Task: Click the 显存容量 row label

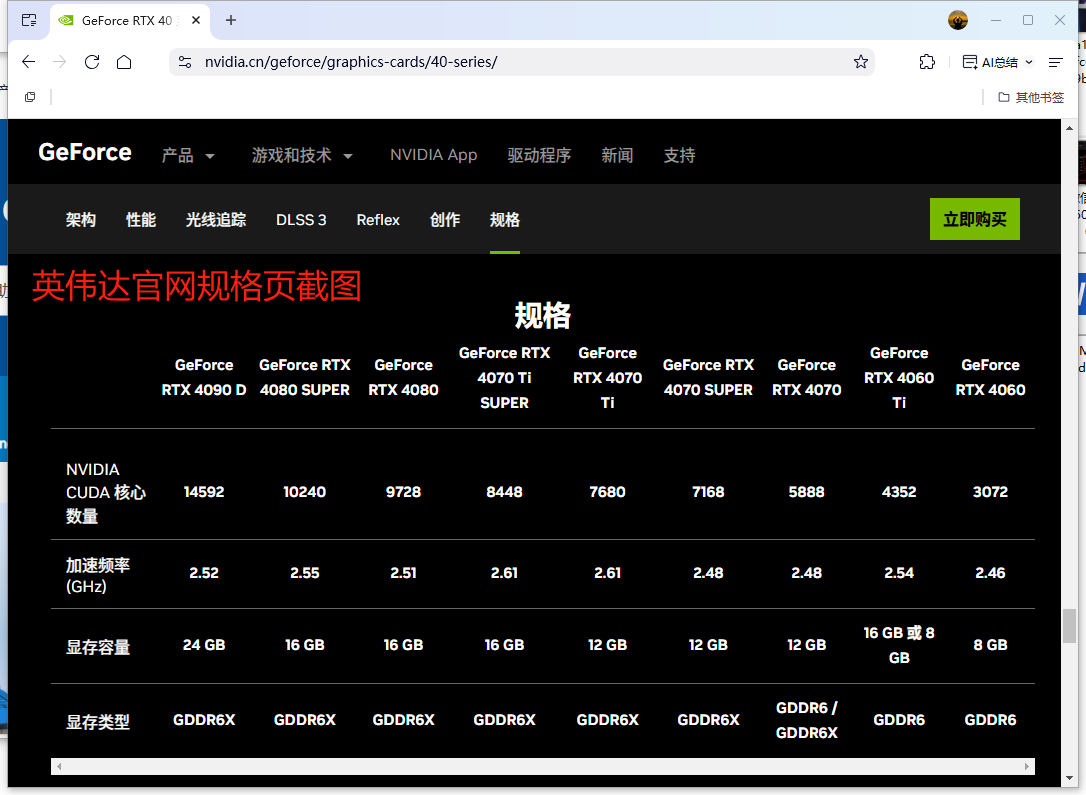Action: [98, 647]
